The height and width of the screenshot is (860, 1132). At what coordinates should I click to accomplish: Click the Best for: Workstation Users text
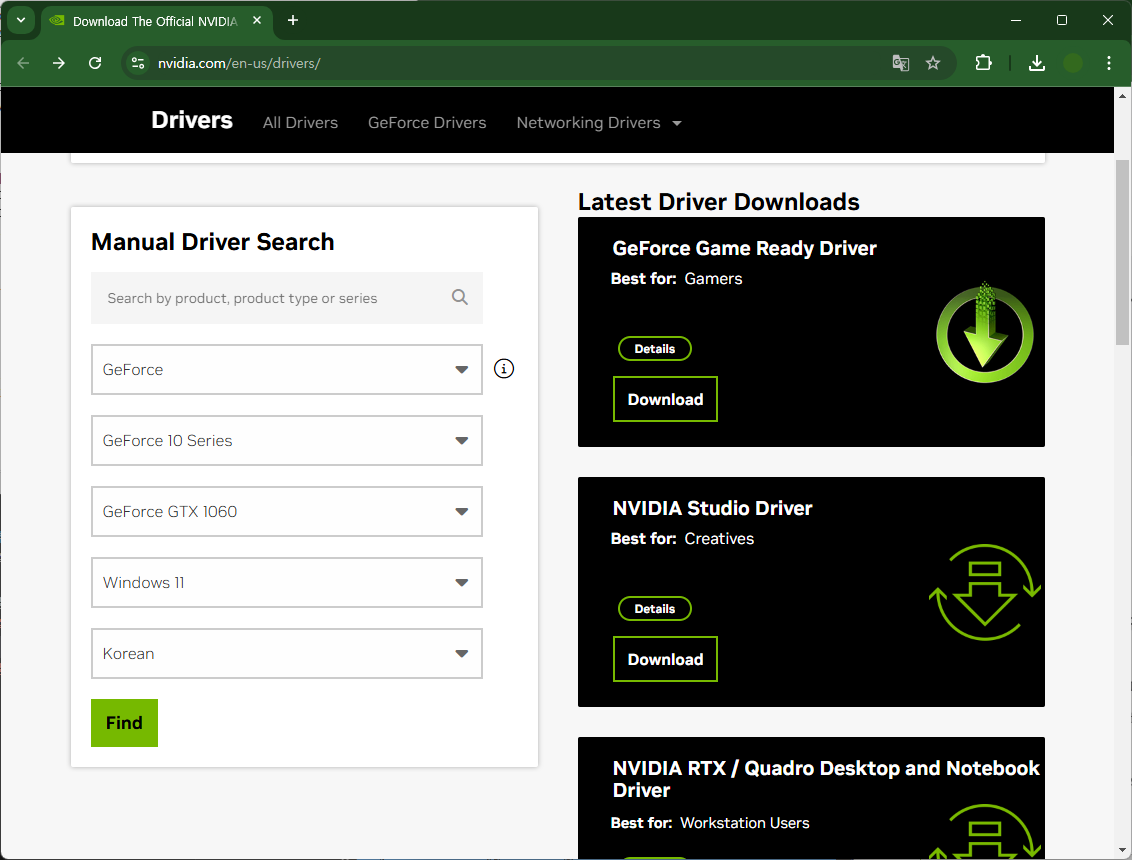(x=710, y=823)
